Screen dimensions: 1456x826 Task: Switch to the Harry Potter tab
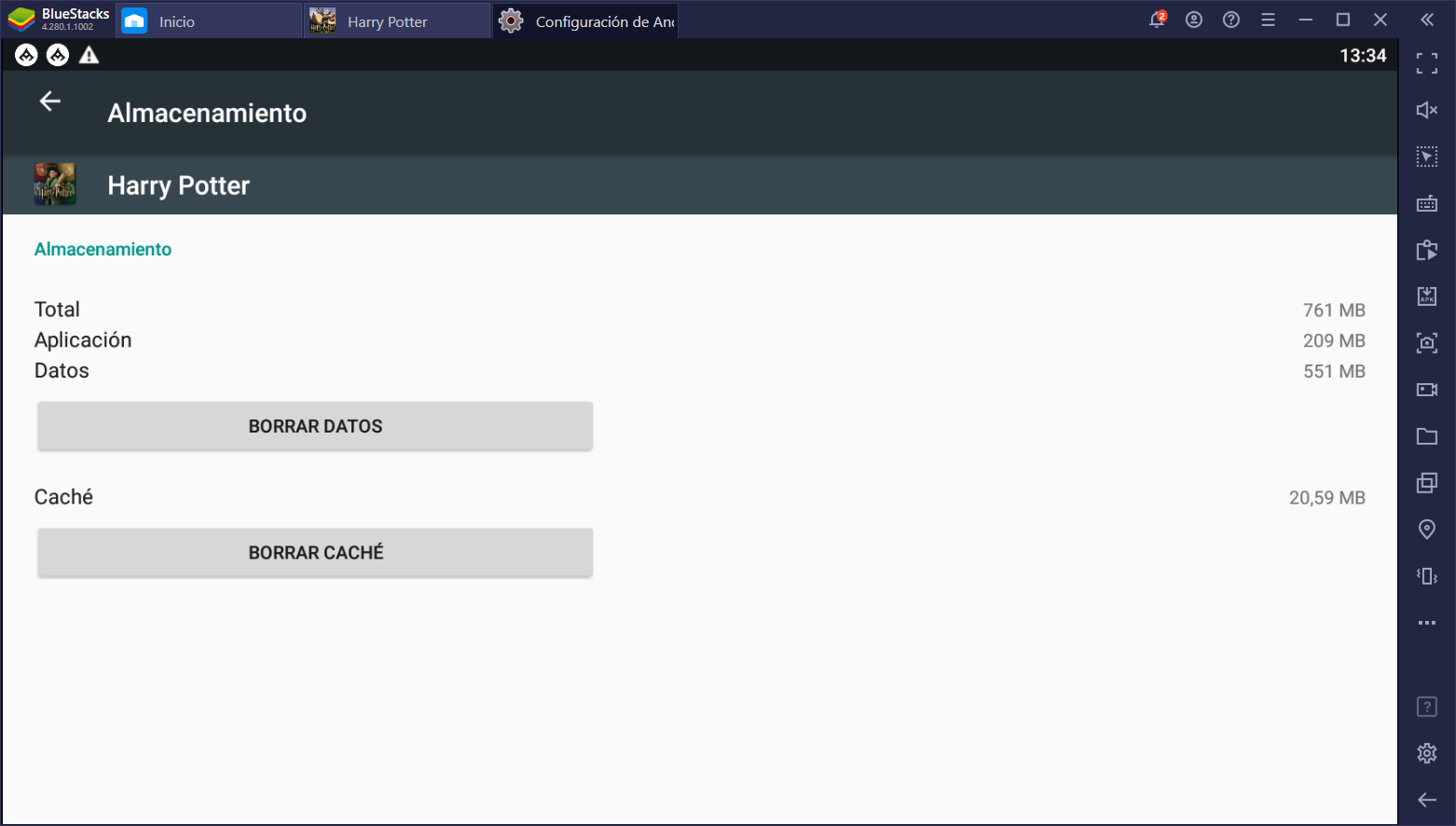coord(397,21)
